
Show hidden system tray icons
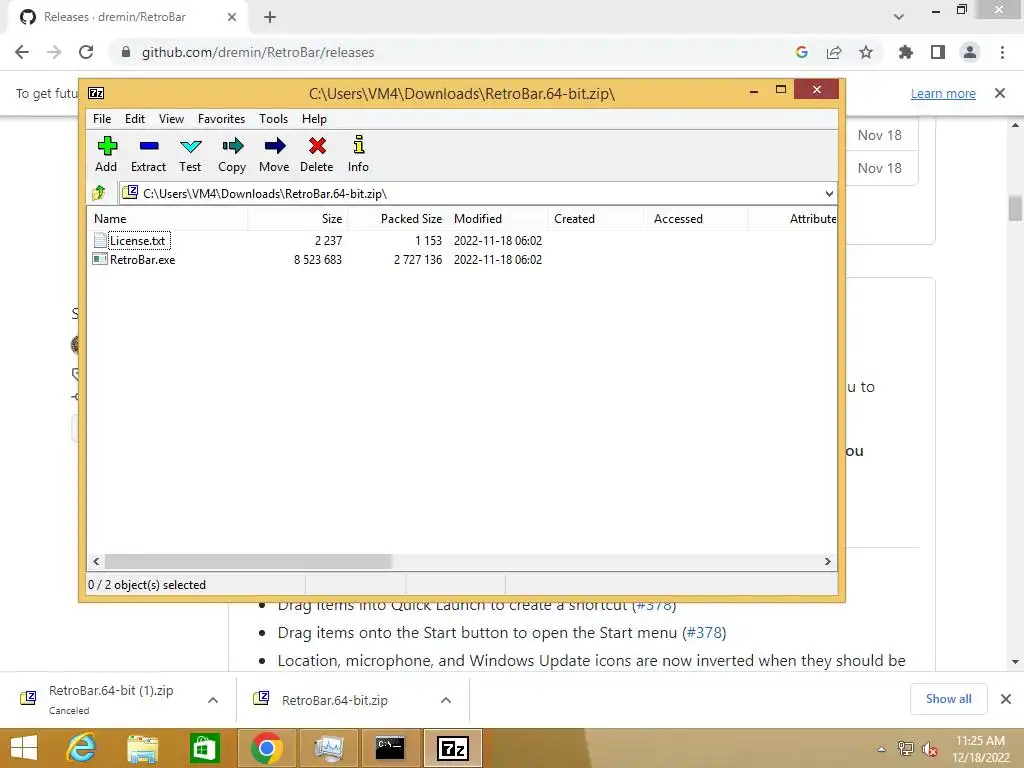click(882, 749)
